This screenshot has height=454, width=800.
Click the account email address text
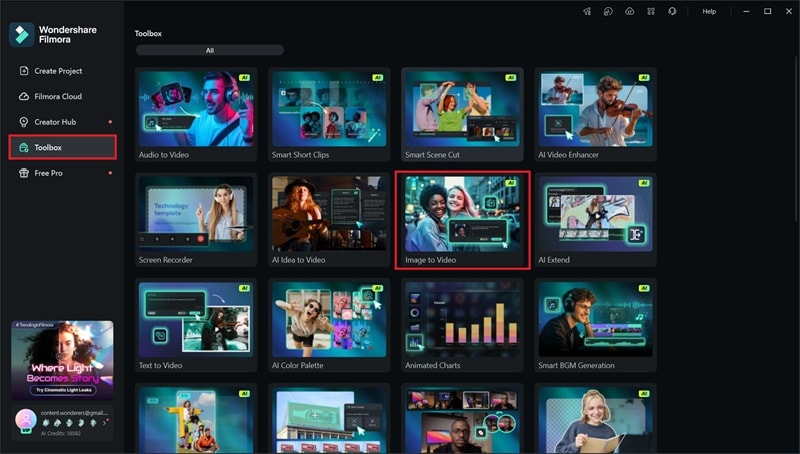click(74, 413)
